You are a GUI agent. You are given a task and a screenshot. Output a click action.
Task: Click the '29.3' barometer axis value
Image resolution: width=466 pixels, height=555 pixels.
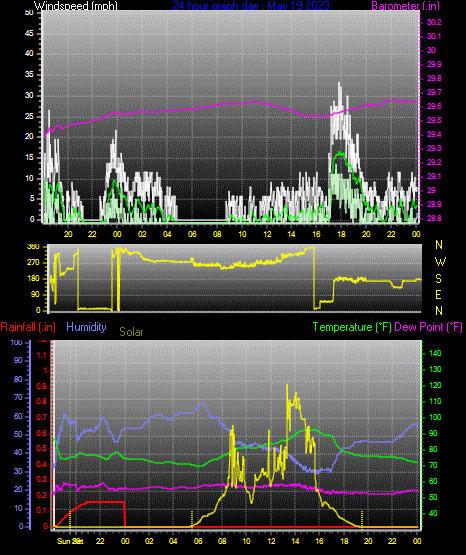(x=434, y=148)
